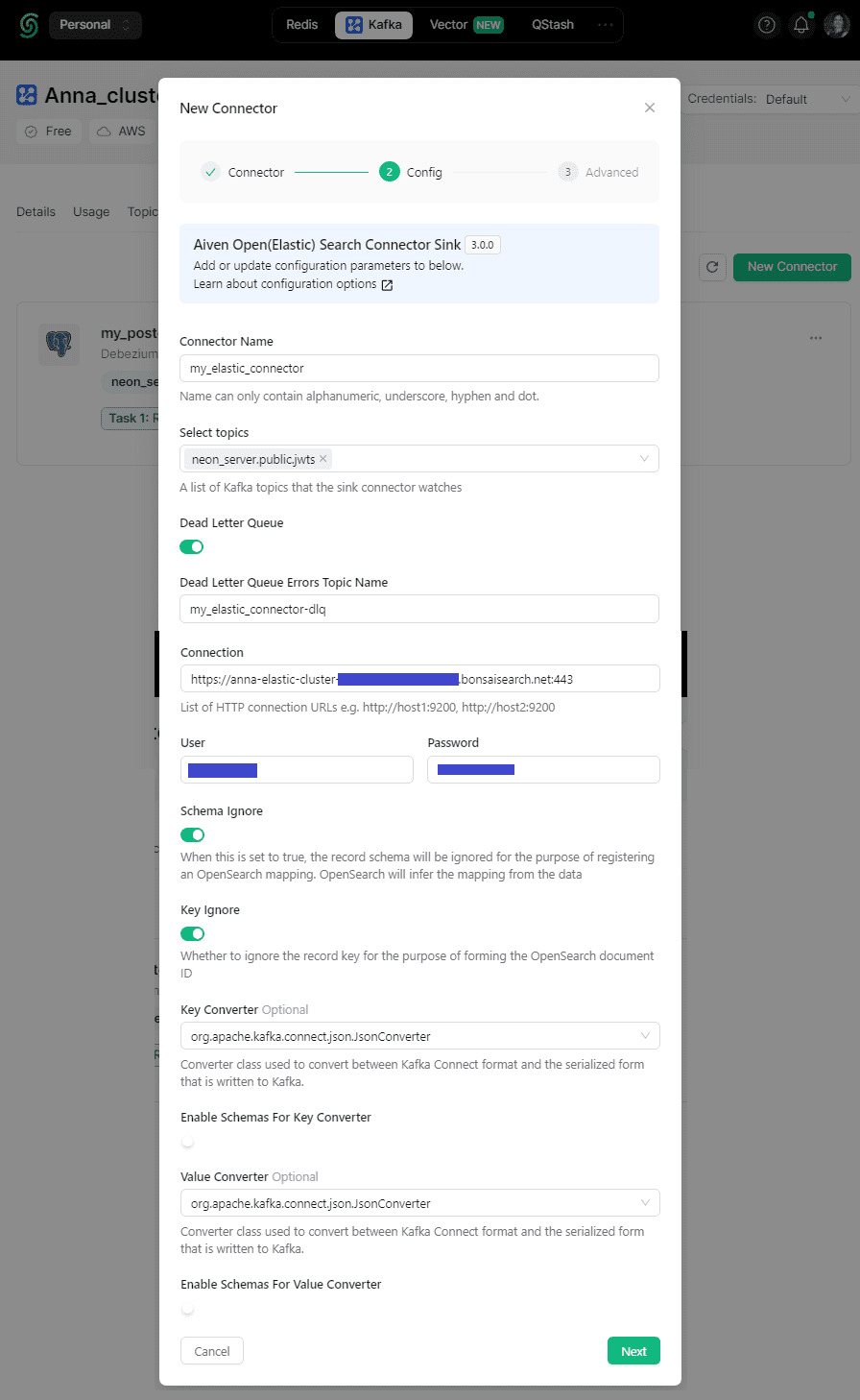Viewport: 860px width, 1400px height.
Task: Click the Cancel button
Action: tap(212, 1351)
